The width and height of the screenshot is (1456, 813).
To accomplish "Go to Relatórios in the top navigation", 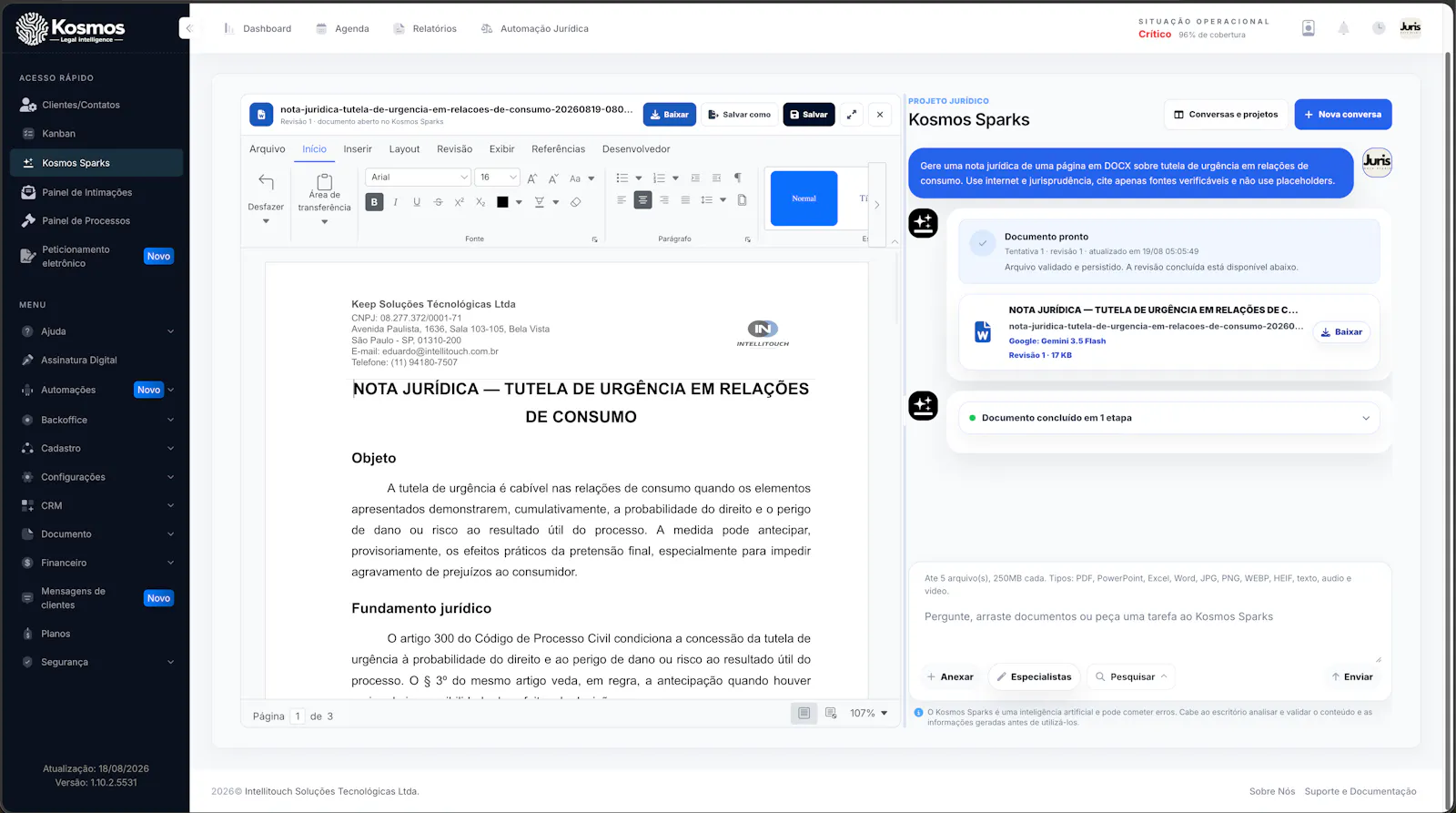I will tap(425, 28).
